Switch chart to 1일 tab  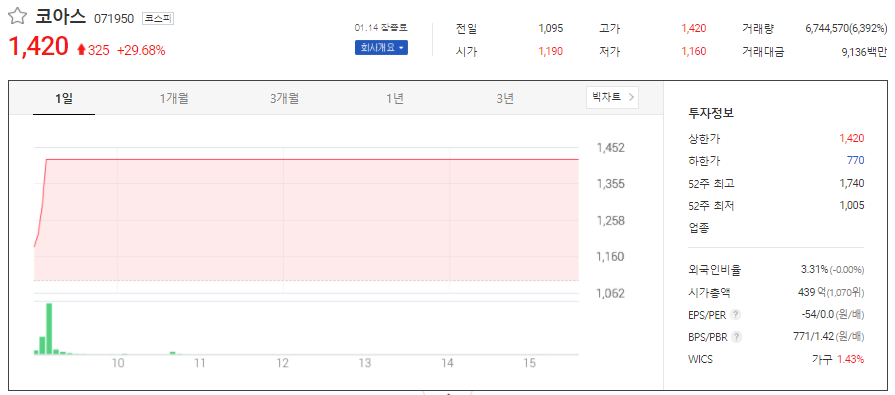click(x=64, y=98)
